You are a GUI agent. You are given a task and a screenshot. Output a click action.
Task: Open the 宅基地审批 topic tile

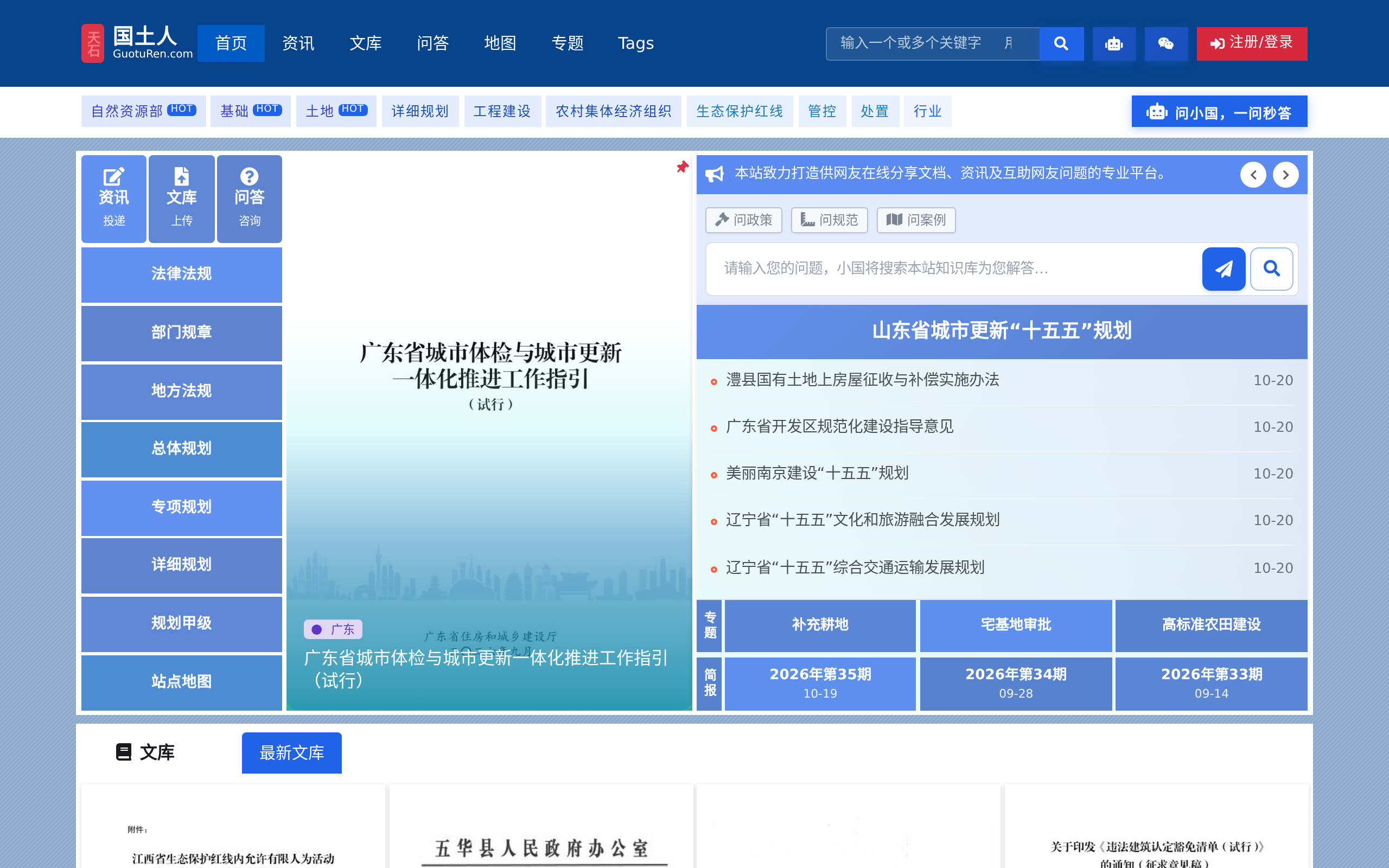tap(1015, 625)
